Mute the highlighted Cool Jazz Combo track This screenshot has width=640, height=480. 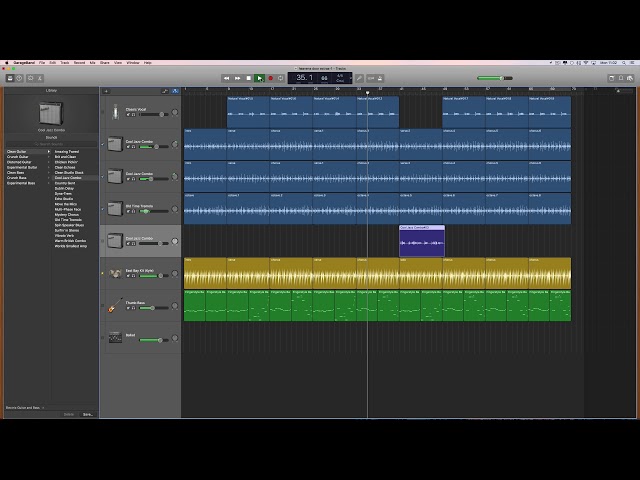pyautogui.click(x=128, y=244)
